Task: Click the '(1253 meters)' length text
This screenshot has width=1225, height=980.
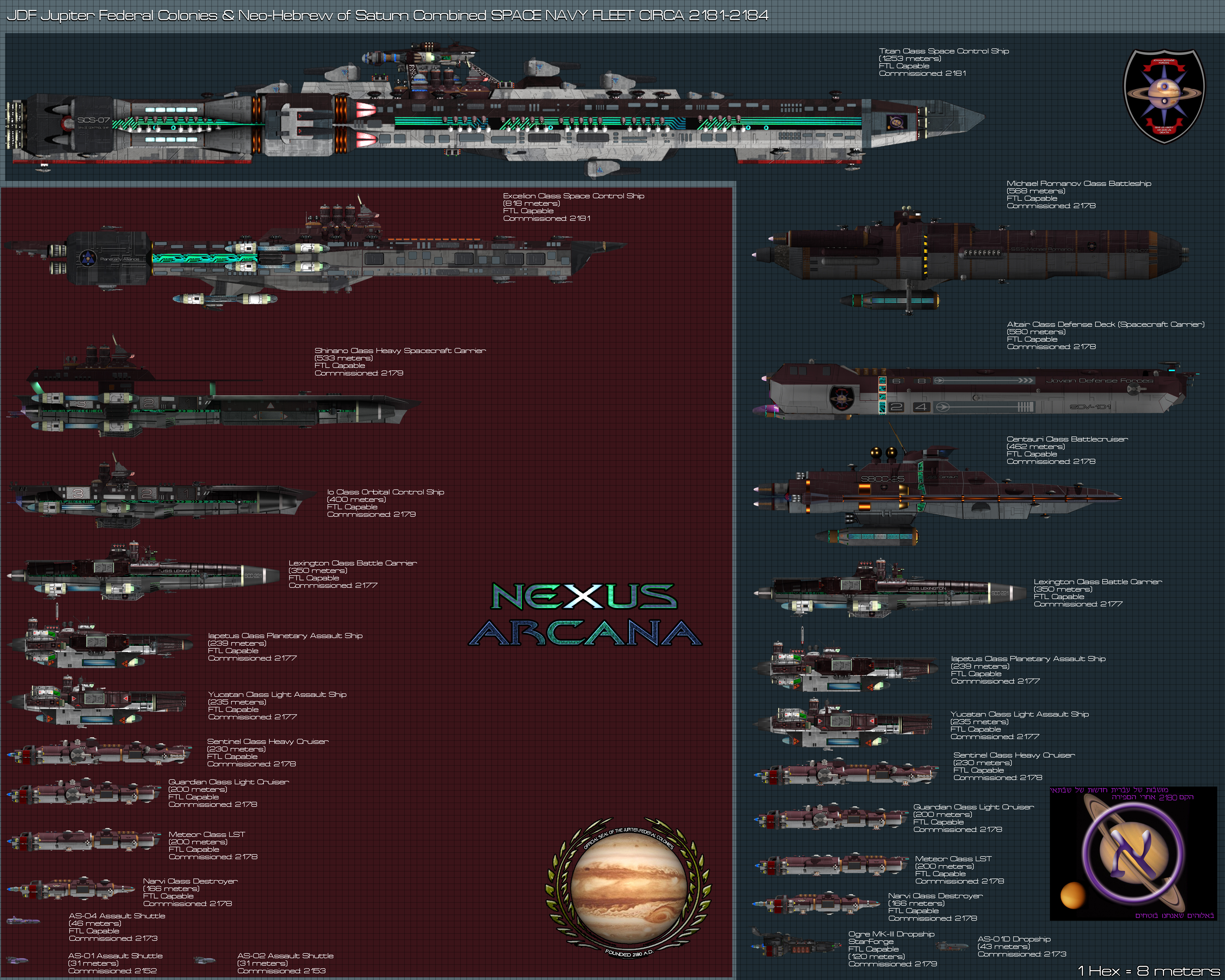Action: pyautogui.click(x=910, y=58)
